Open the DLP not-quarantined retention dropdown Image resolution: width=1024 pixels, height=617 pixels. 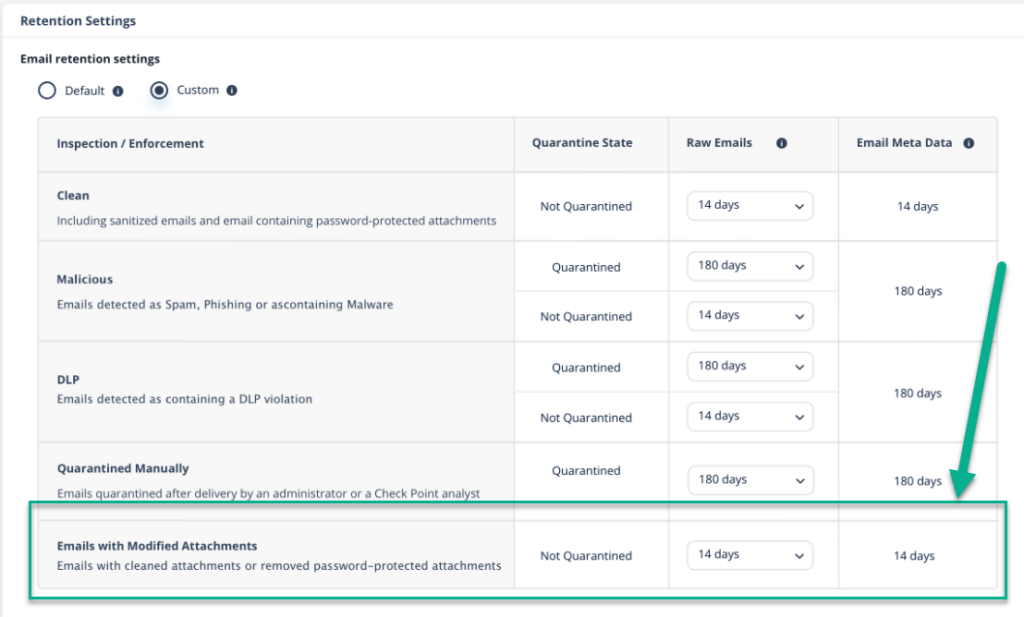coord(749,416)
